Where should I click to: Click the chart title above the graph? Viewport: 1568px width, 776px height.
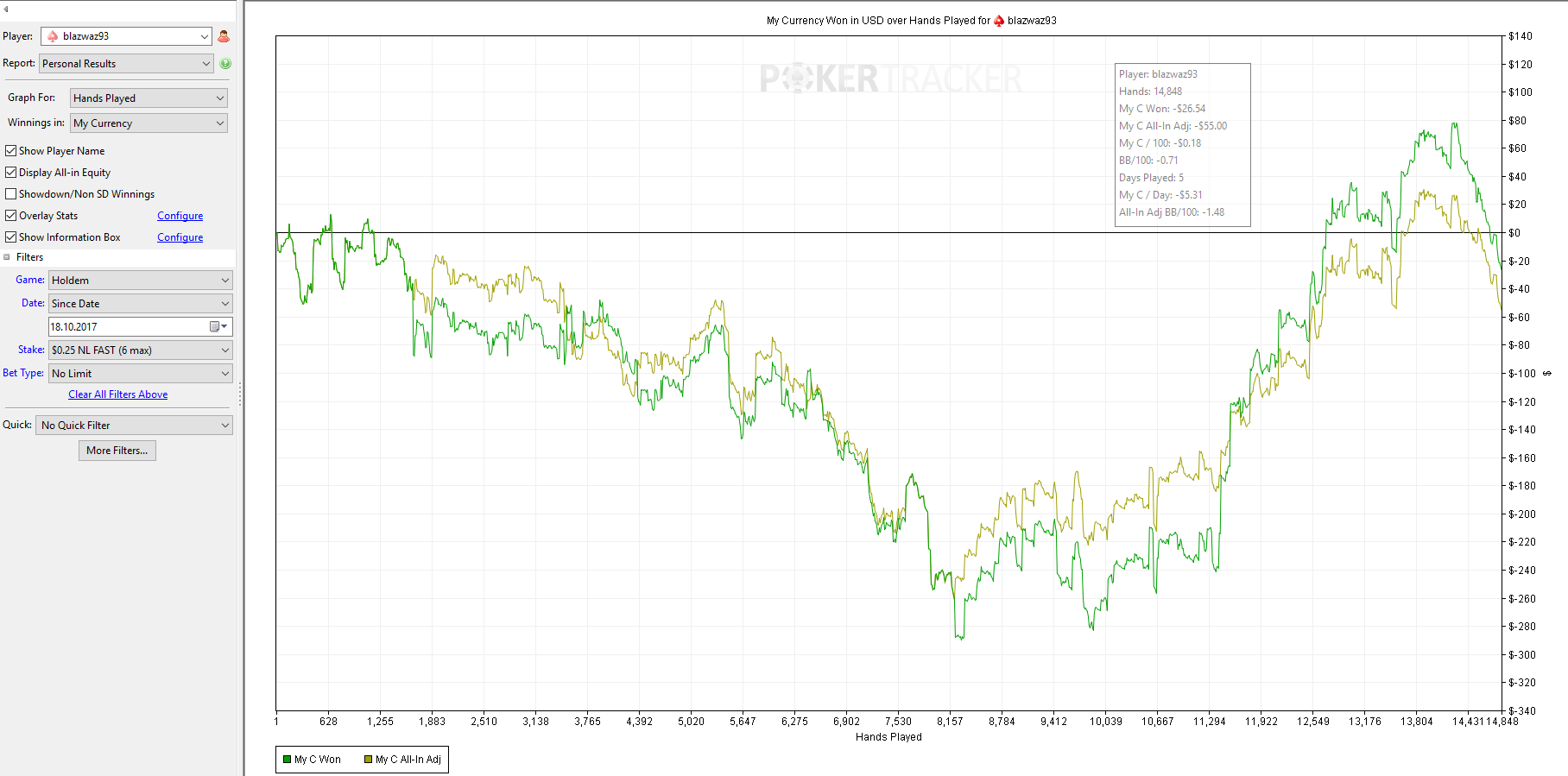(x=911, y=20)
